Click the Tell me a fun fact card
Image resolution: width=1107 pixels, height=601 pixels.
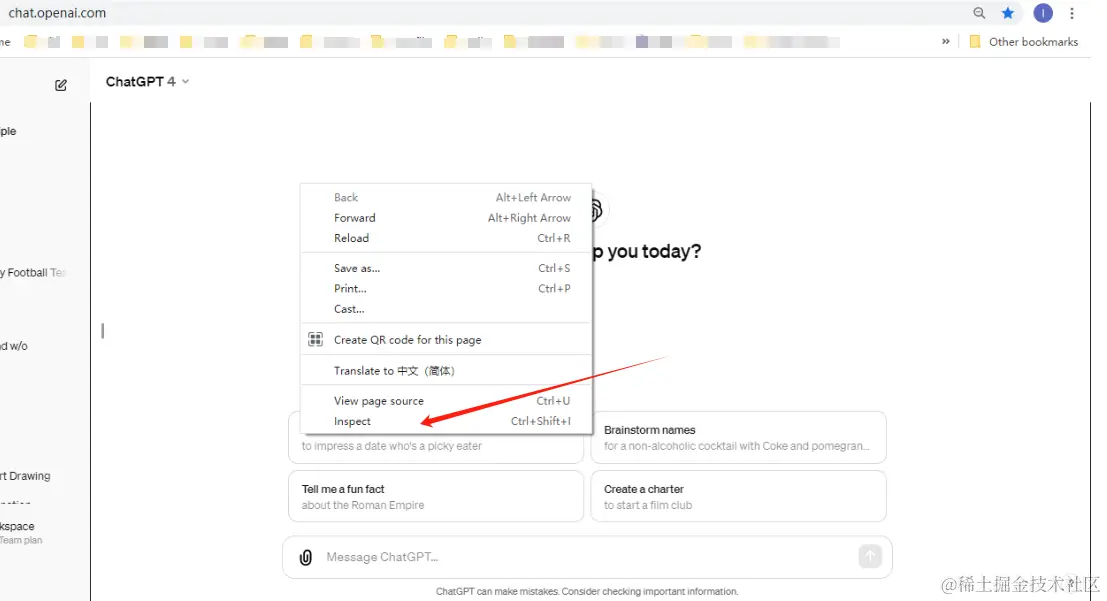point(436,496)
